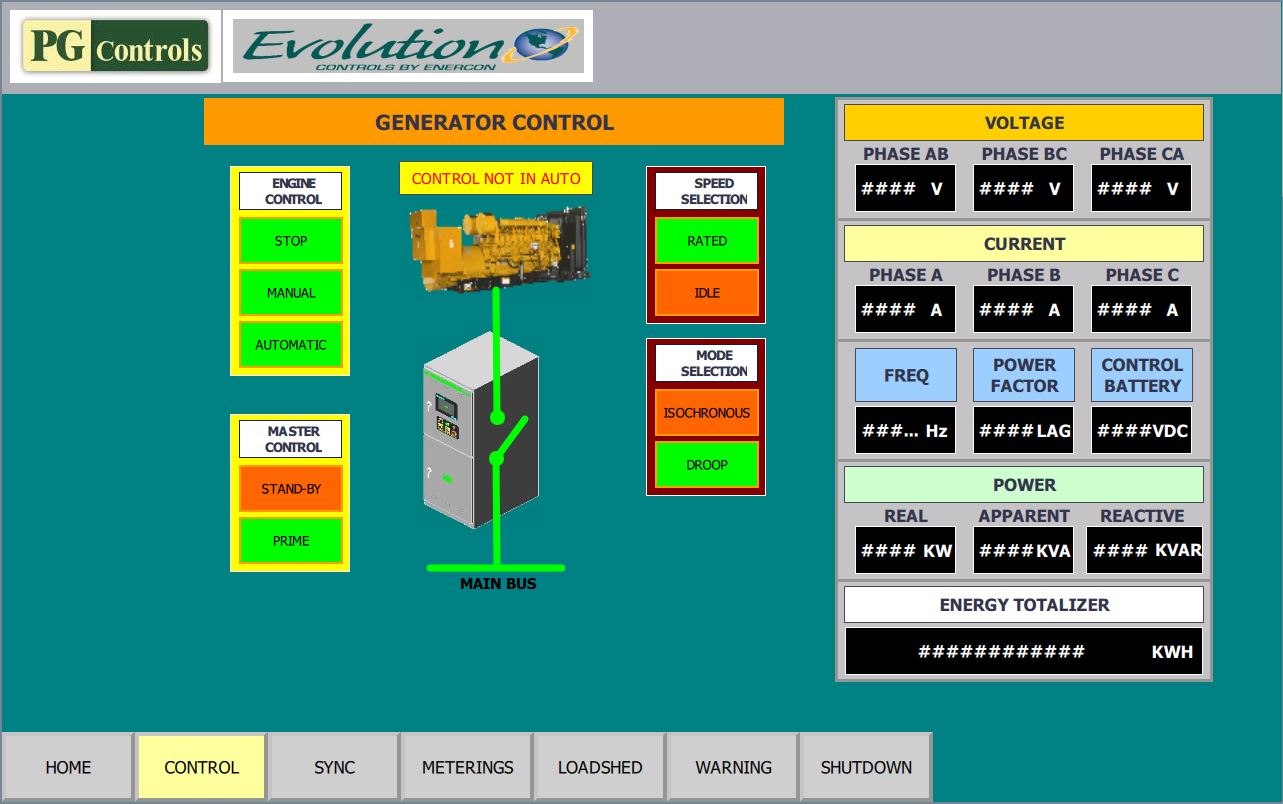Click the FREQ label button
The height and width of the screenshot is (804, 1283).
[x=906, y=375]
